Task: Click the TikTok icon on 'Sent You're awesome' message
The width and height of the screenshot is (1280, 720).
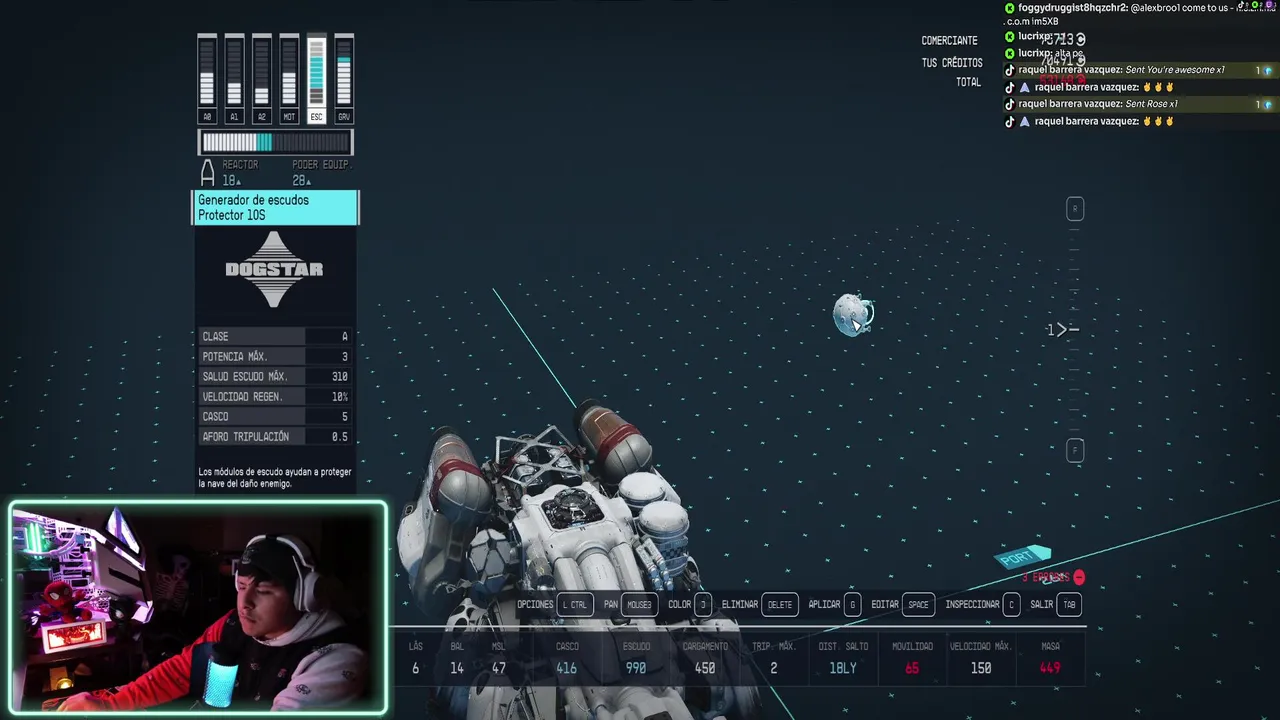Action: [x=1010, y=70]
